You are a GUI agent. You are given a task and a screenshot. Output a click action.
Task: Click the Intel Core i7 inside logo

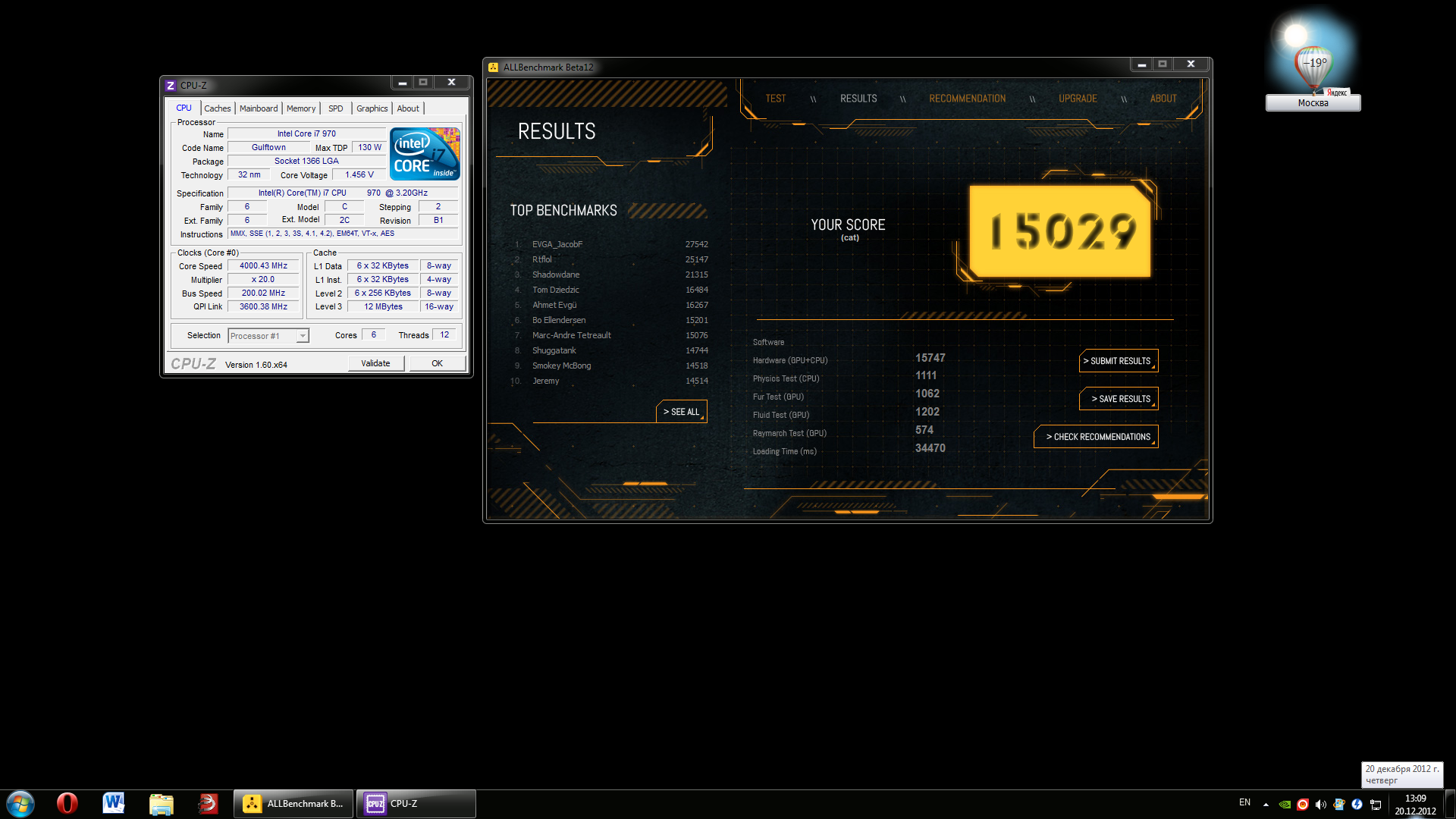(425, 154)
